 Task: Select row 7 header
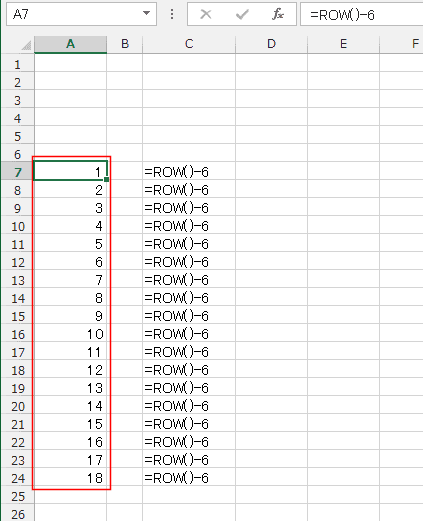[18, 172]
